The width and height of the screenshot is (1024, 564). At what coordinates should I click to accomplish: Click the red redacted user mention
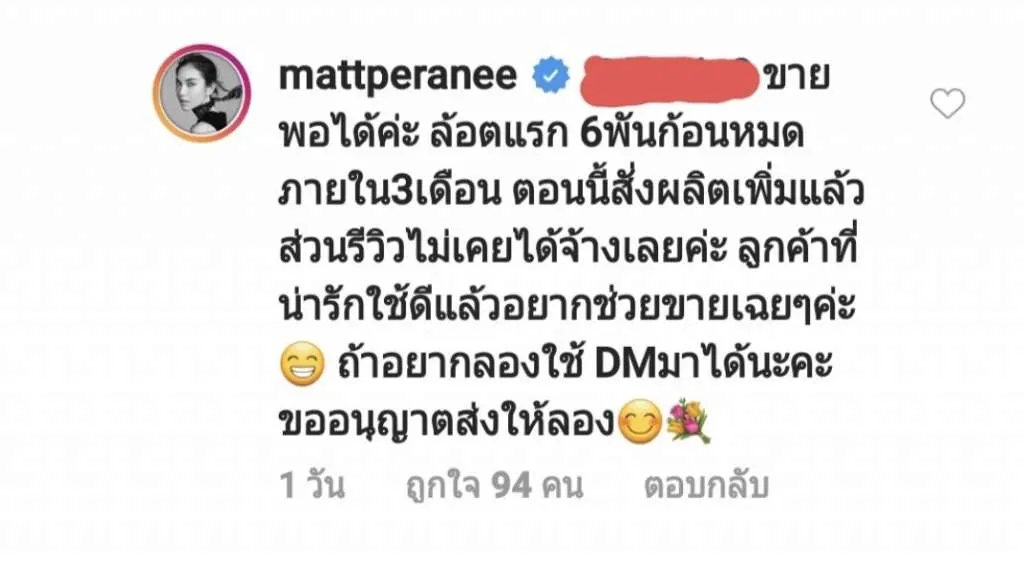tap(669, 80)
